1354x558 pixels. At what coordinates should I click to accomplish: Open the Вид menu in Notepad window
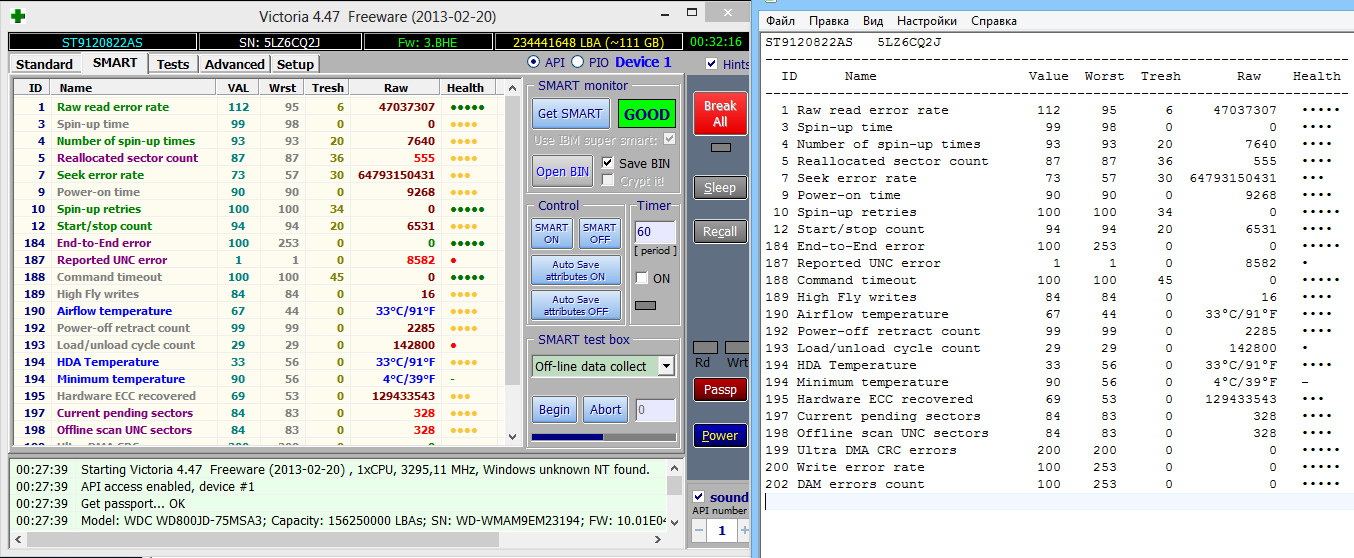point(873,21)
